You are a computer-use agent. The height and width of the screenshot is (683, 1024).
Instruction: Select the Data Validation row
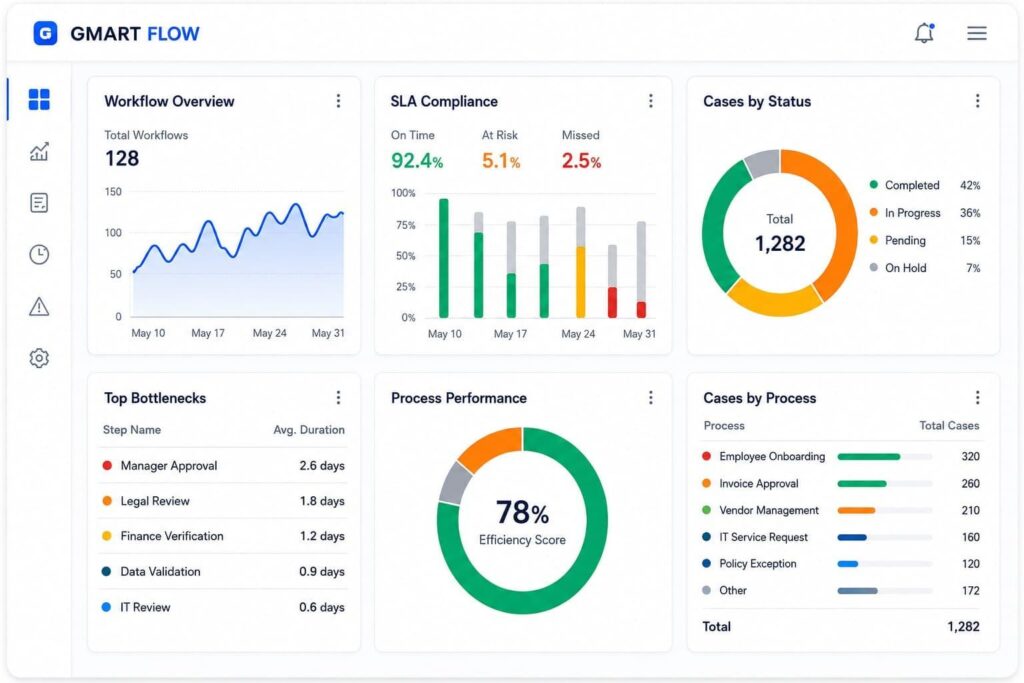pyautogui.click(x=223, y=571)
